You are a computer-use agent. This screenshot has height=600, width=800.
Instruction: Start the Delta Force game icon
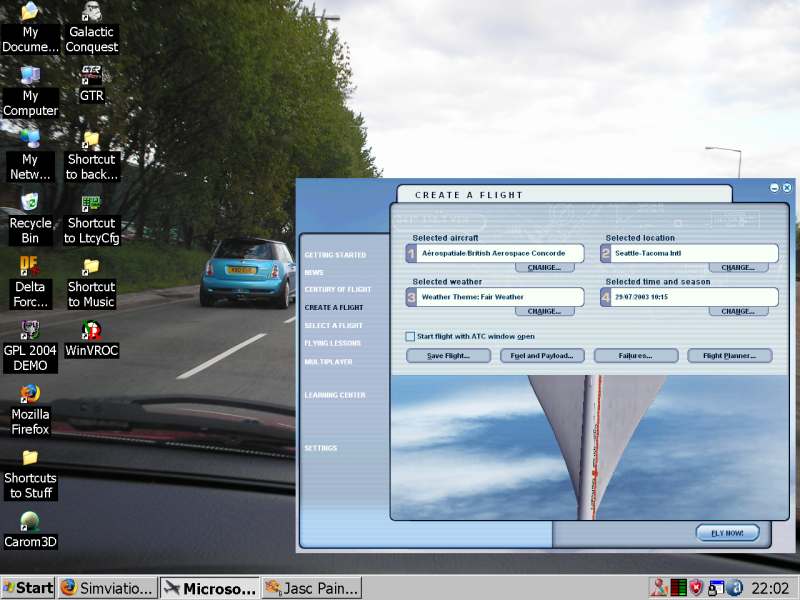(x=30, y=283)
